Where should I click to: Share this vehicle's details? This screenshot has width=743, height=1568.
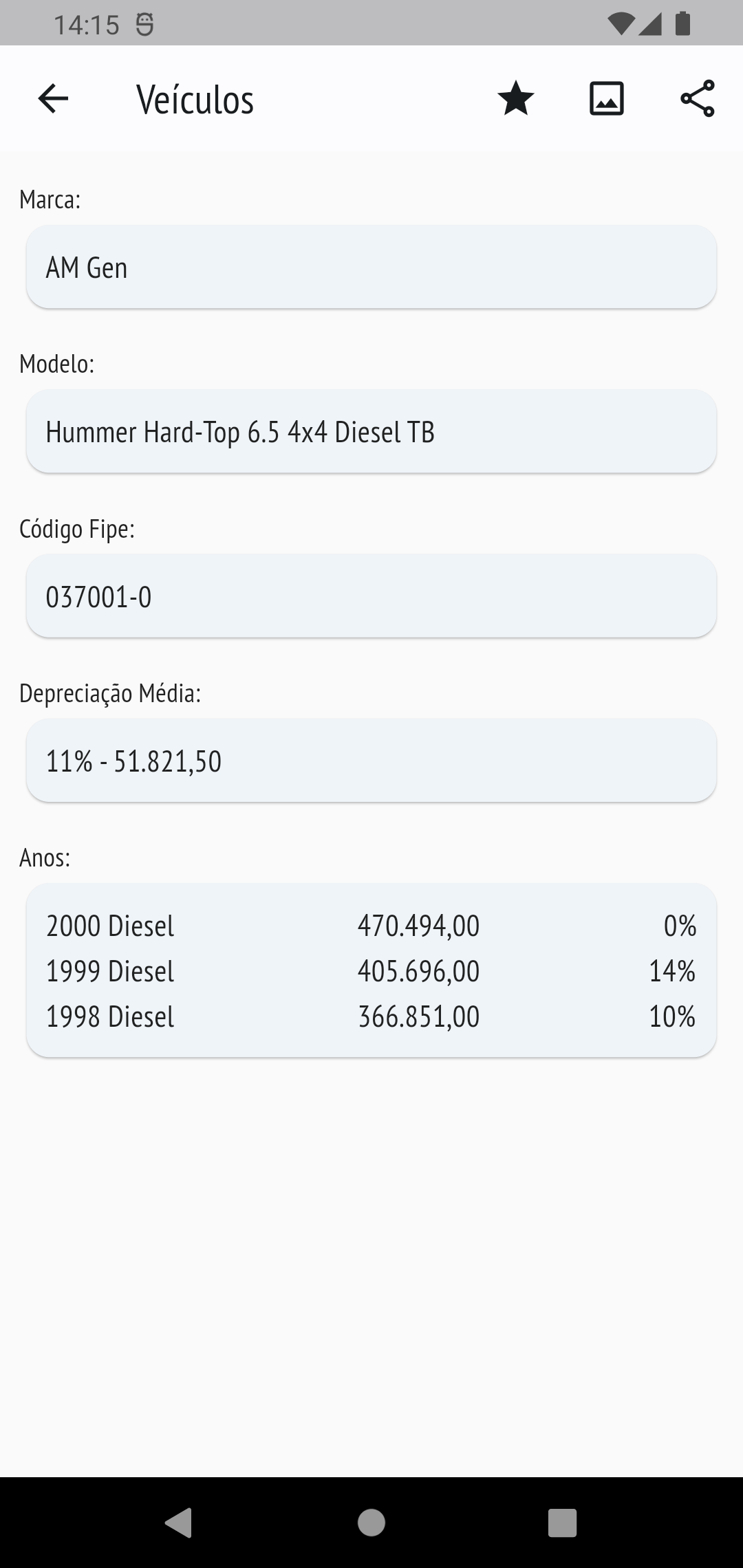(697, 98)
